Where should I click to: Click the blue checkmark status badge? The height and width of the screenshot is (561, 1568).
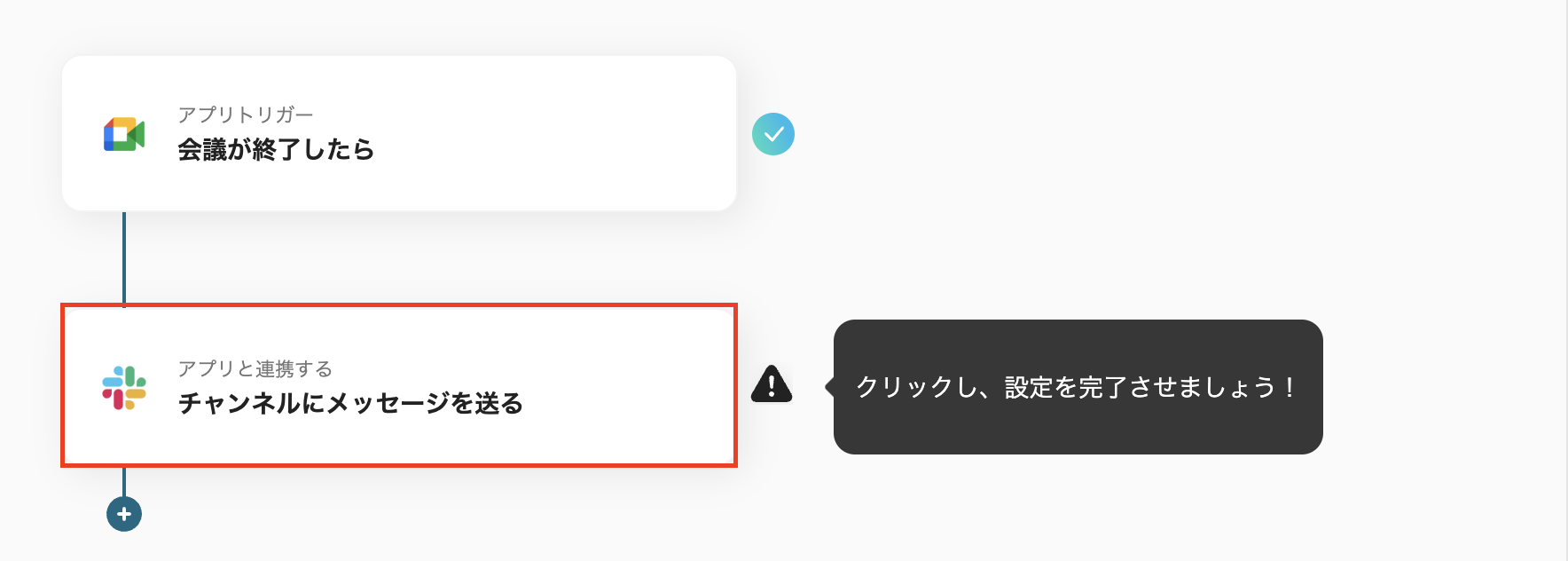pos(774,133)
